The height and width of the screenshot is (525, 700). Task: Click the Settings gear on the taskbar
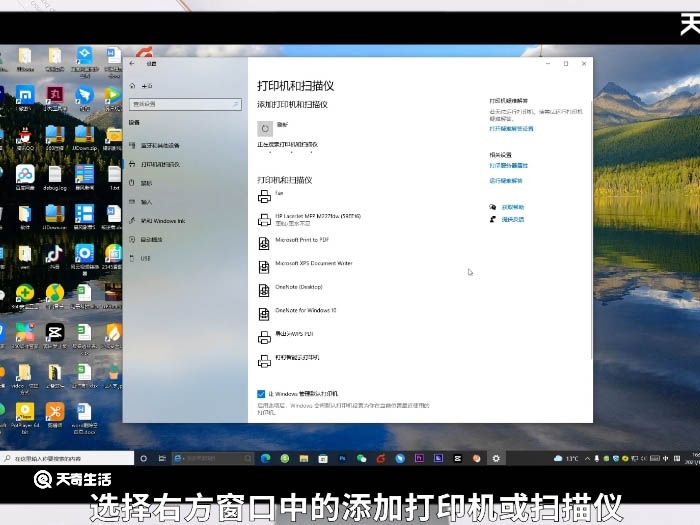point(496,458)
